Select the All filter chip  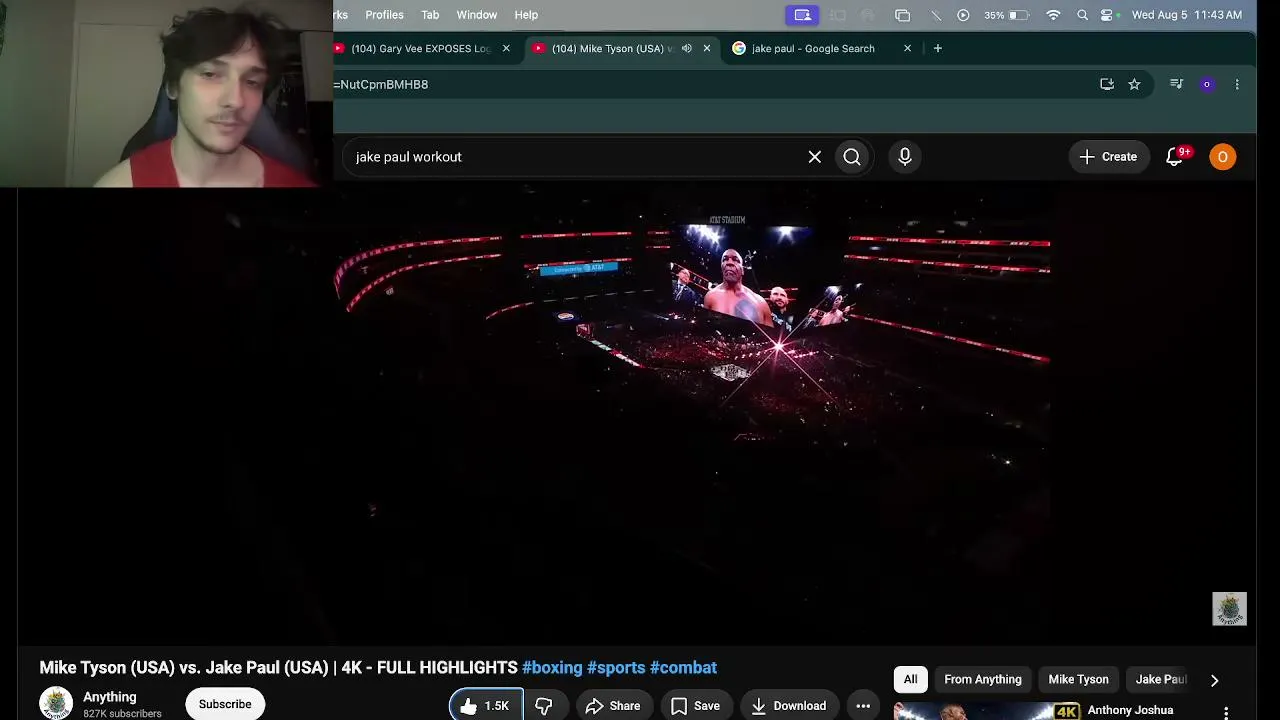point(911,680)
